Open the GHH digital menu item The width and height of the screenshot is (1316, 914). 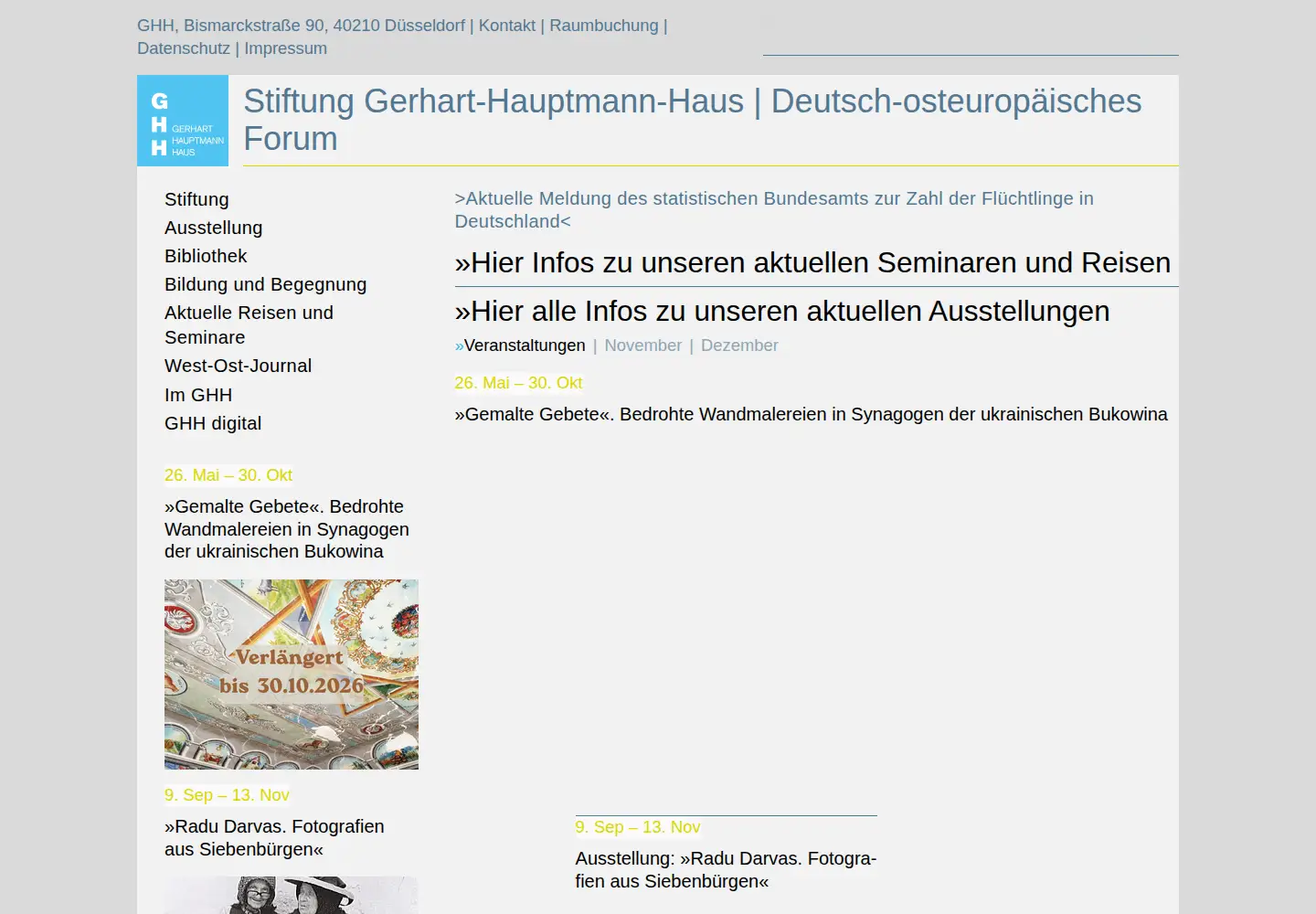213,423
